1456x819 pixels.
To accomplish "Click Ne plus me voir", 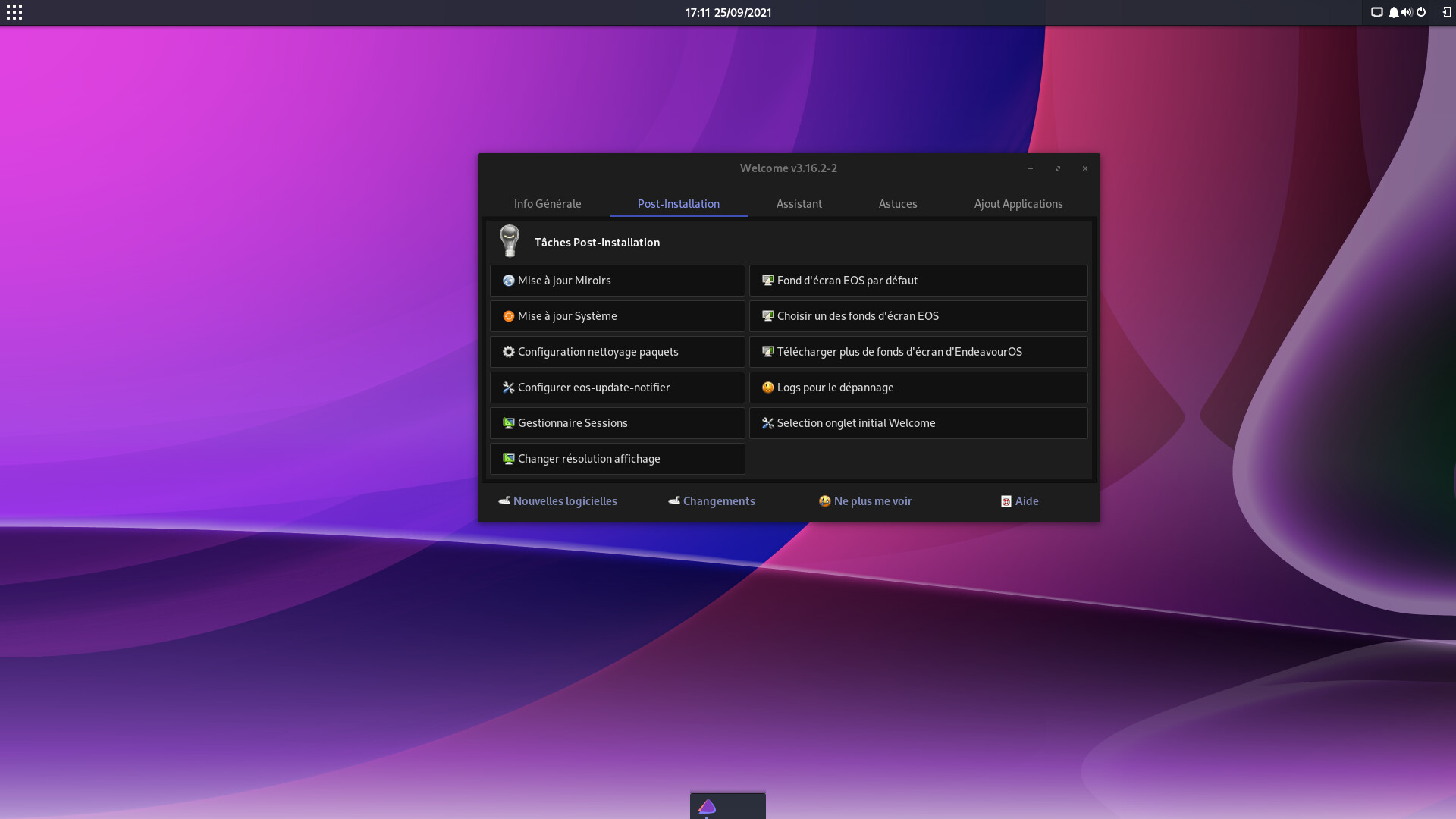I will coord(865,501).
